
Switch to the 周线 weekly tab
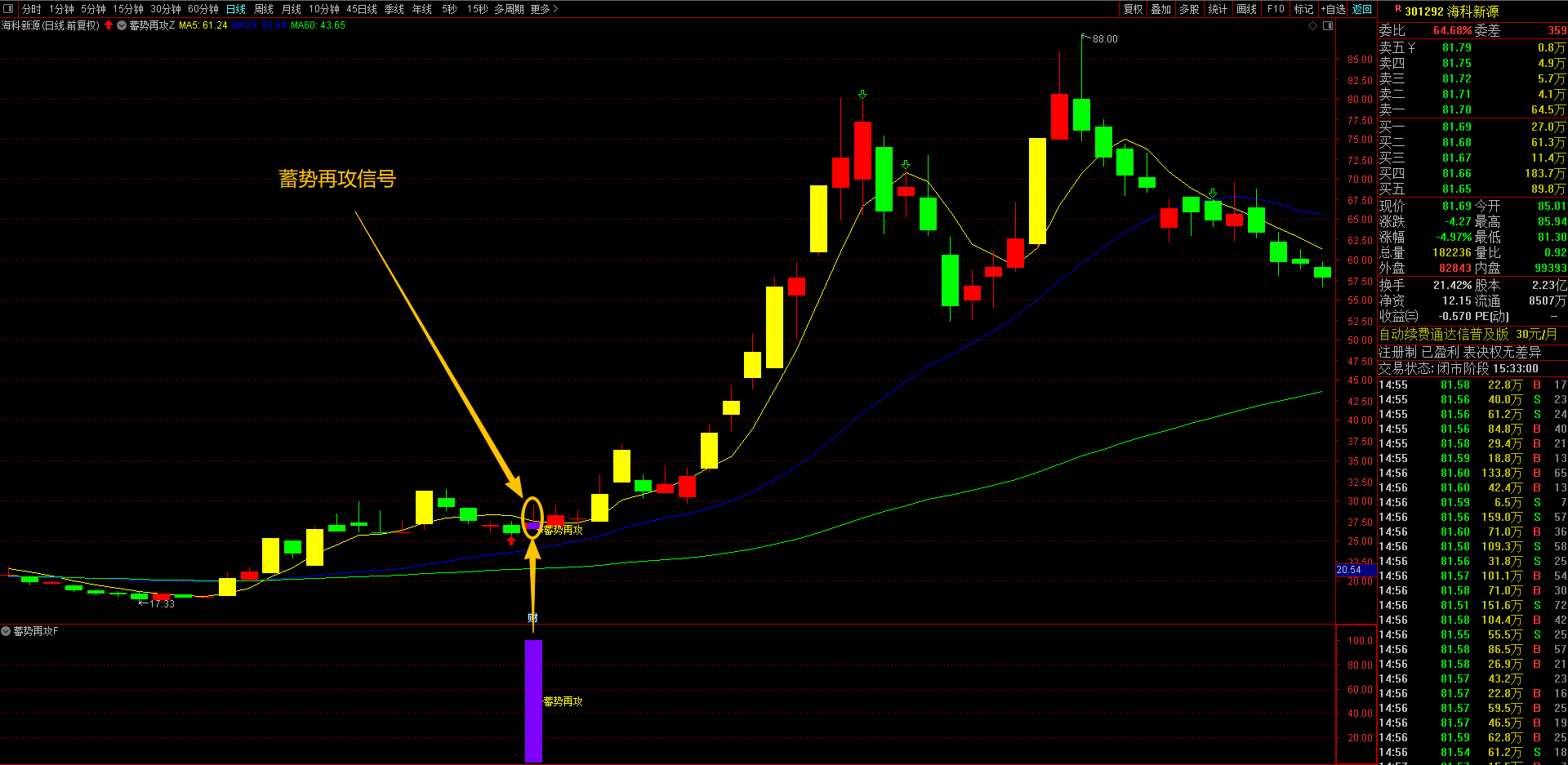[x=264, y=9]
